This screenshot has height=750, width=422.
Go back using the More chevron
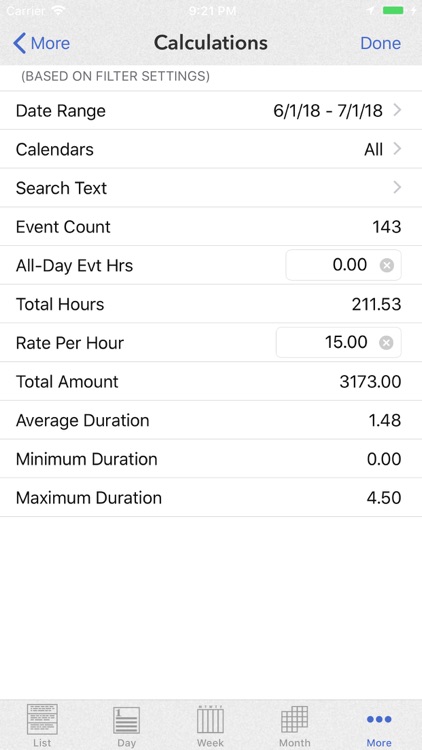(x=19, y=43)
